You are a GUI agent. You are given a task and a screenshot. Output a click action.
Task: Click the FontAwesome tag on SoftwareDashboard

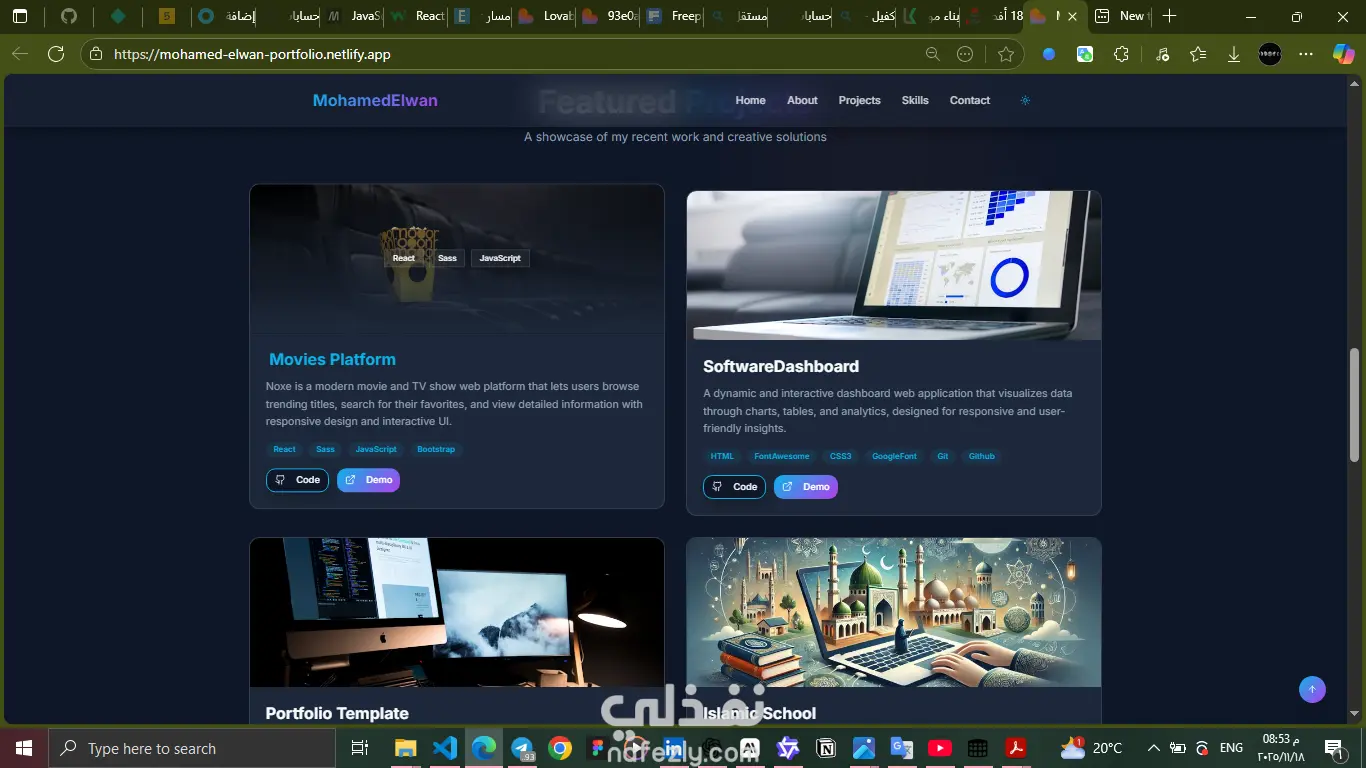(x=782, y=456)
